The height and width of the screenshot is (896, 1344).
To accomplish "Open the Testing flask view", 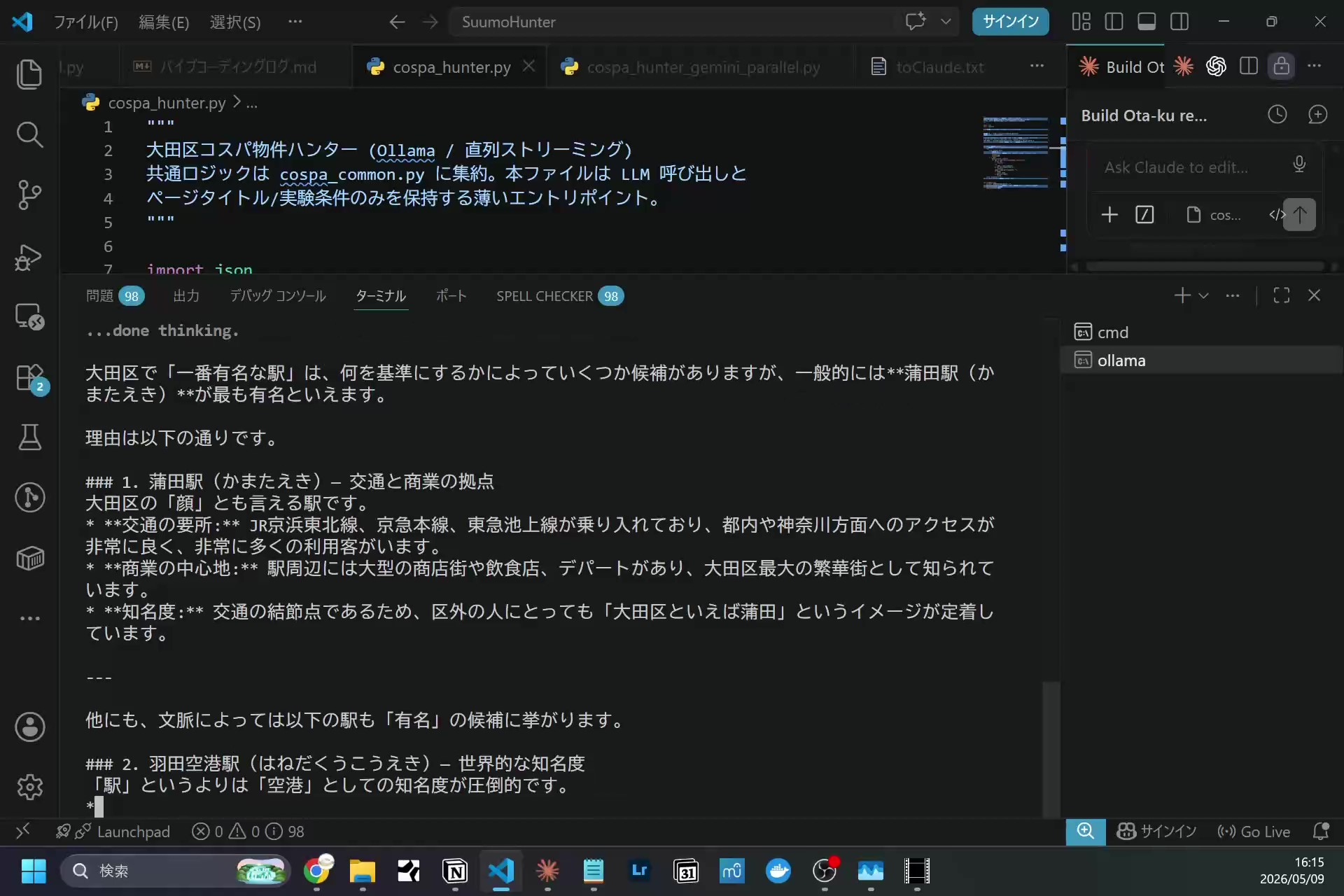I will pos(29,437).
